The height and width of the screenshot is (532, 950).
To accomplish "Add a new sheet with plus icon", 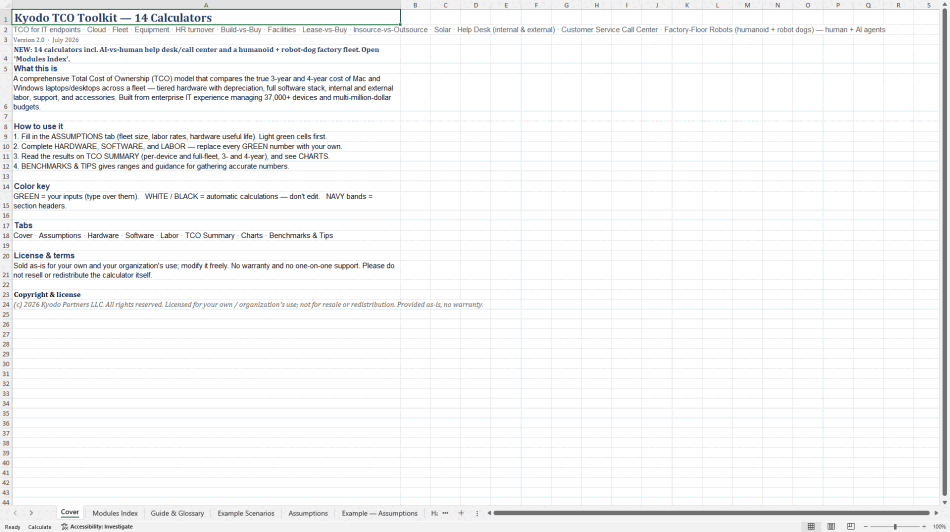I will point(461,513).
